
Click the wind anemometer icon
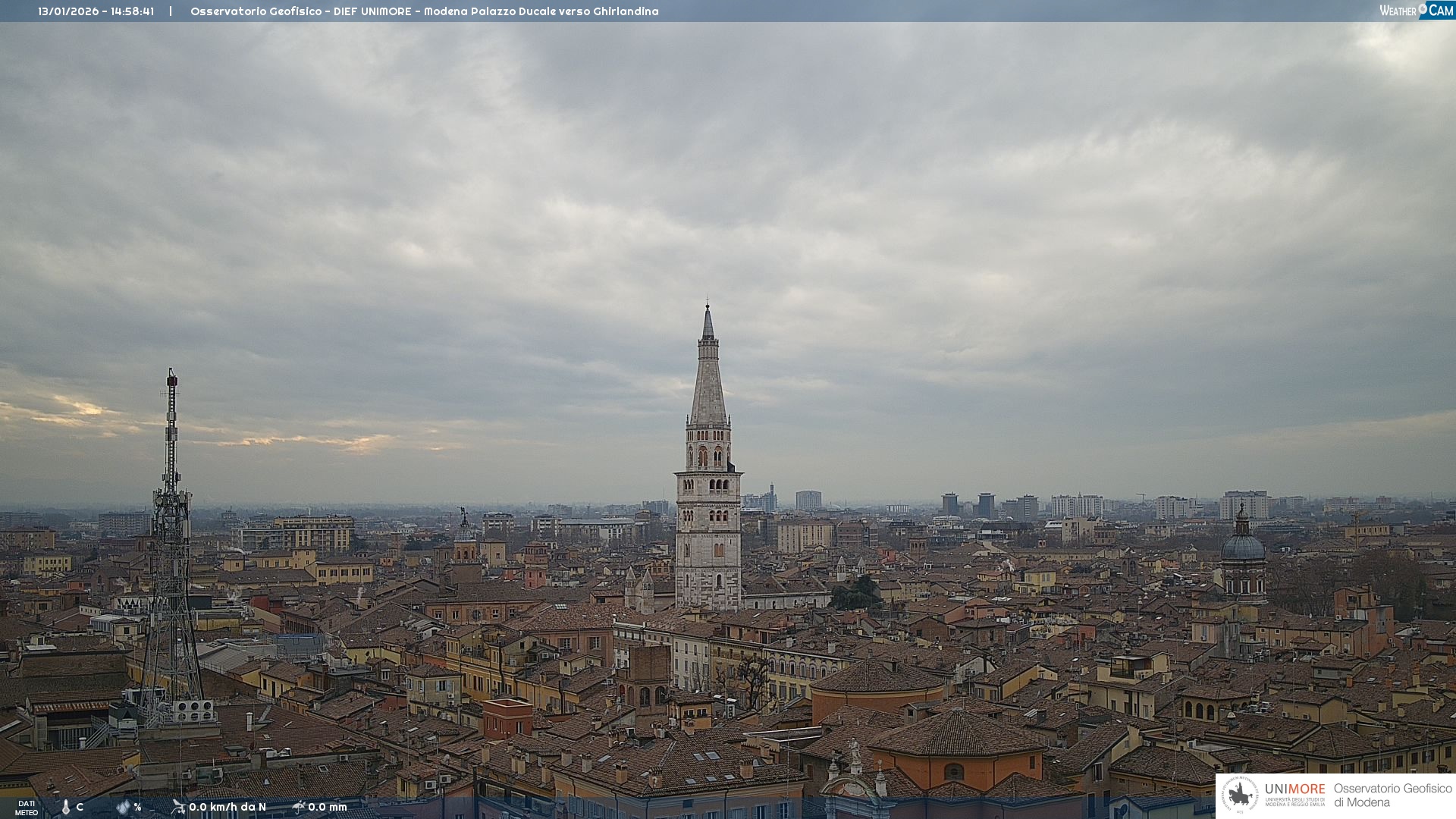point(178,807)
